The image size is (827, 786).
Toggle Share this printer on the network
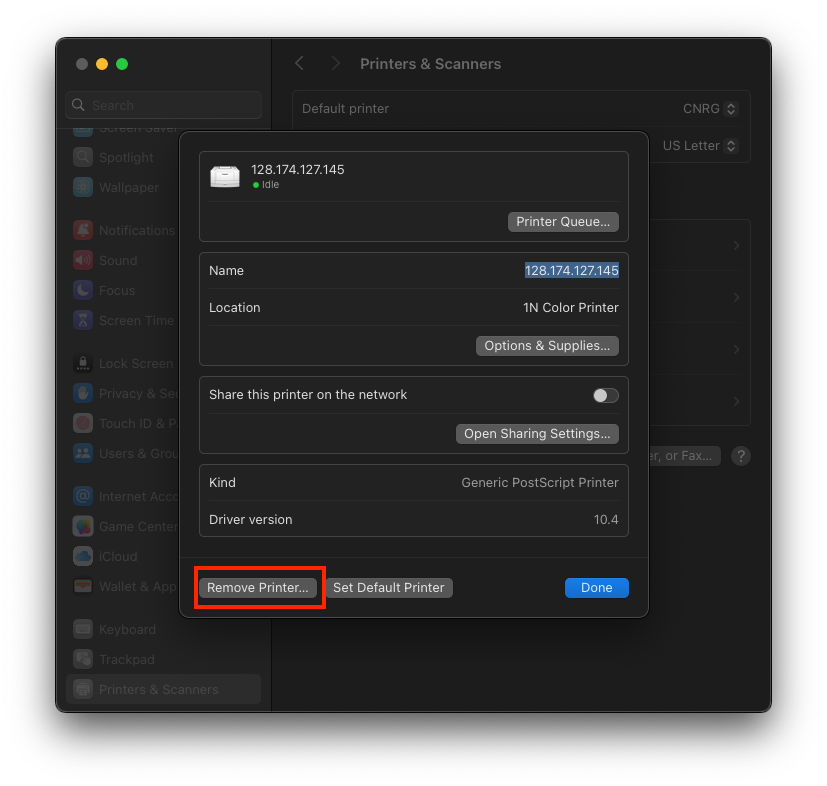605,395
